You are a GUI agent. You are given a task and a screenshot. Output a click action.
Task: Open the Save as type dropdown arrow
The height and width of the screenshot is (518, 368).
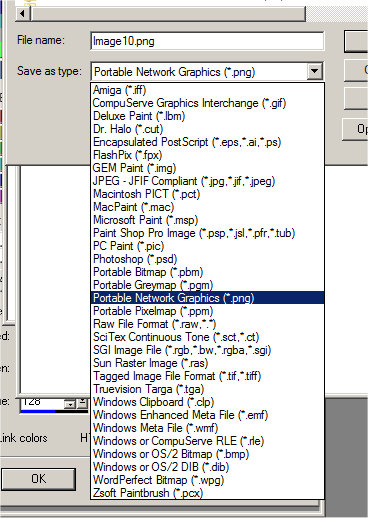click(x=314, y=71)
